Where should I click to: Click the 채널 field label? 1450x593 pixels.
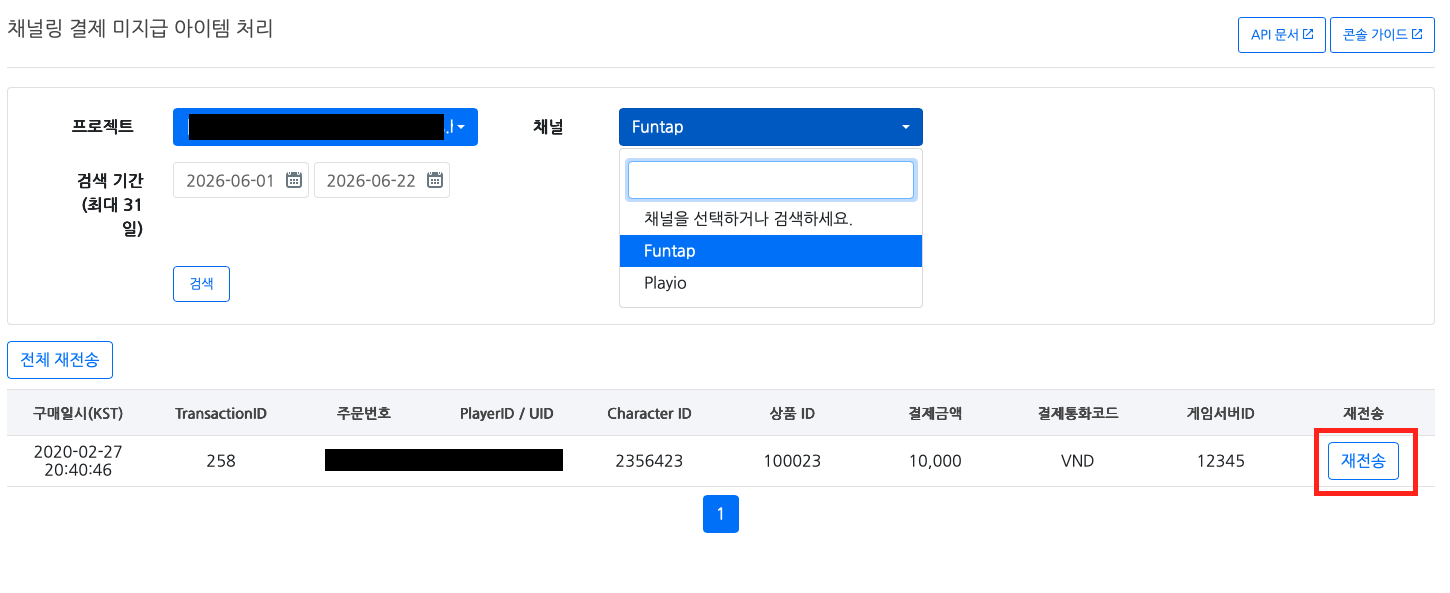pos(548,127)
